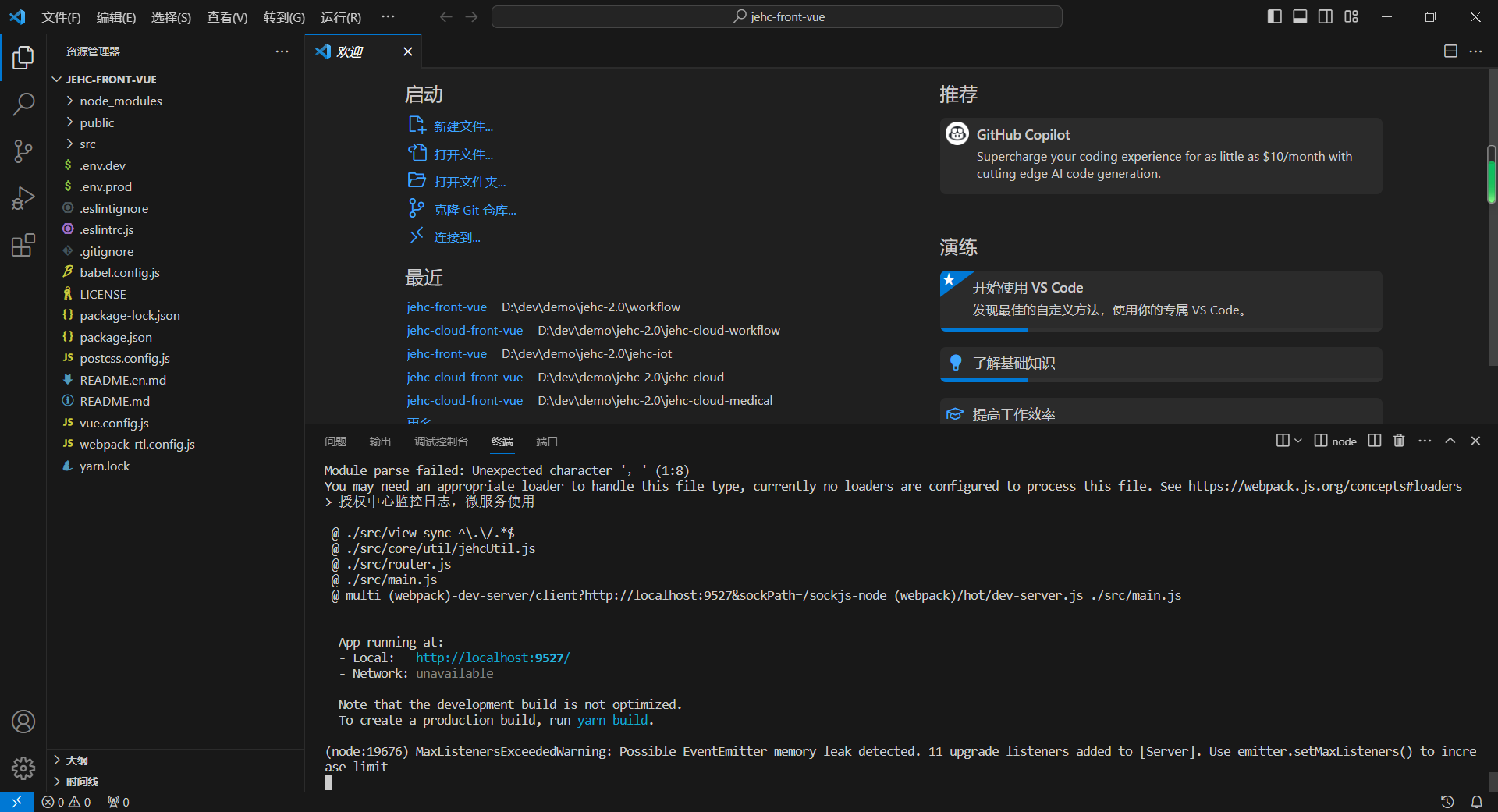Click the Connect to link
Screen dimensions: 1498x812
click(444, 237)
